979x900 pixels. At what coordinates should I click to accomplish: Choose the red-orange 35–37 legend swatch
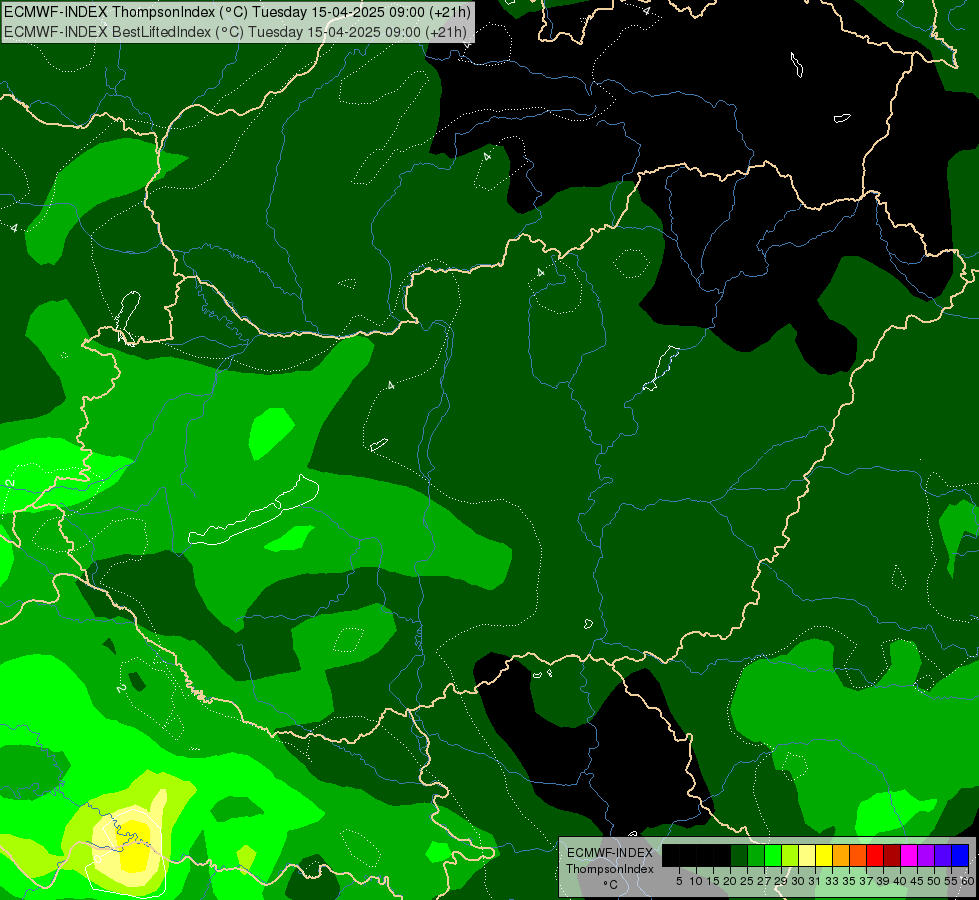click(858, 855)
